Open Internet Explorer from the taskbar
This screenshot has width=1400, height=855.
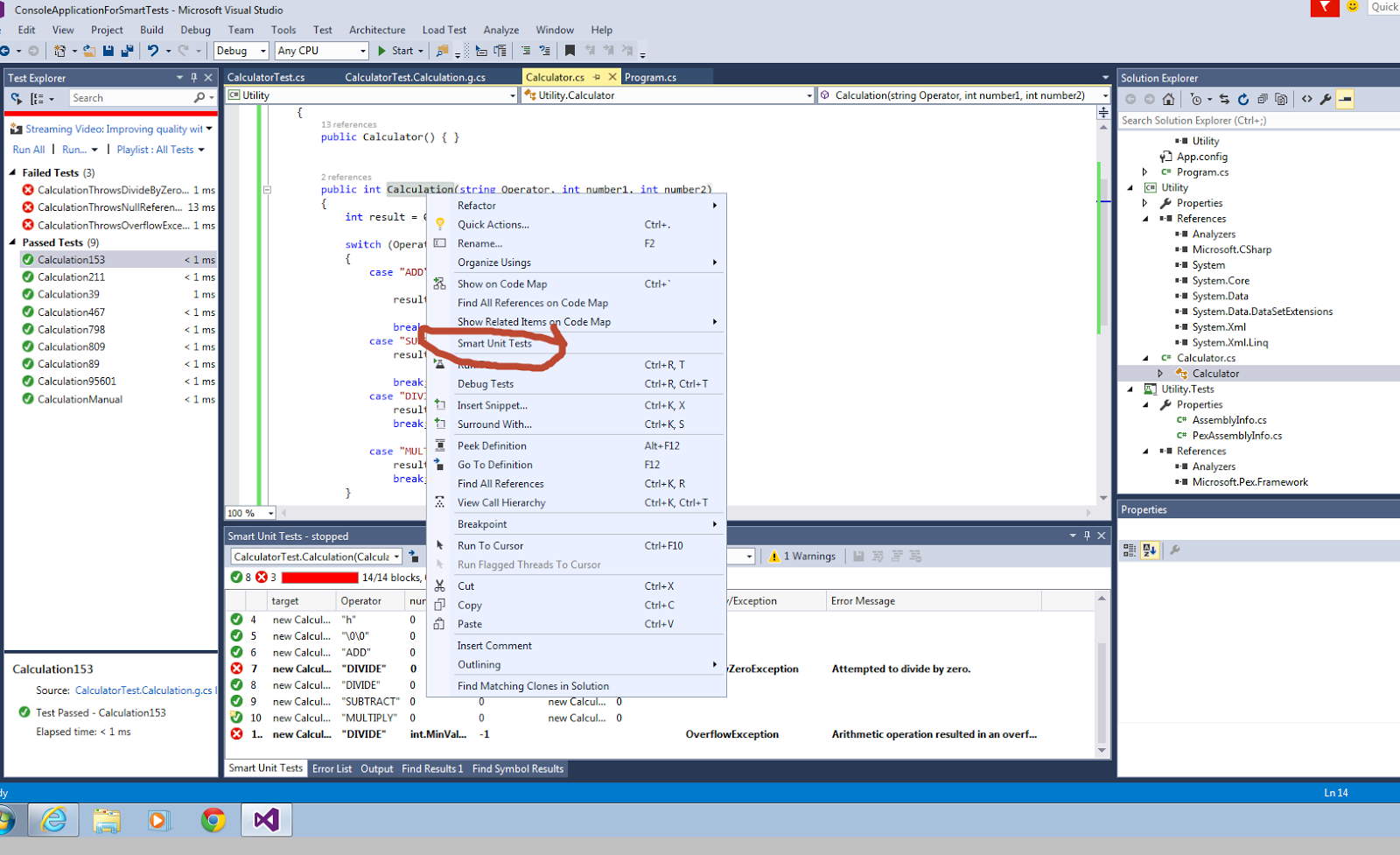tap(54, 820)
